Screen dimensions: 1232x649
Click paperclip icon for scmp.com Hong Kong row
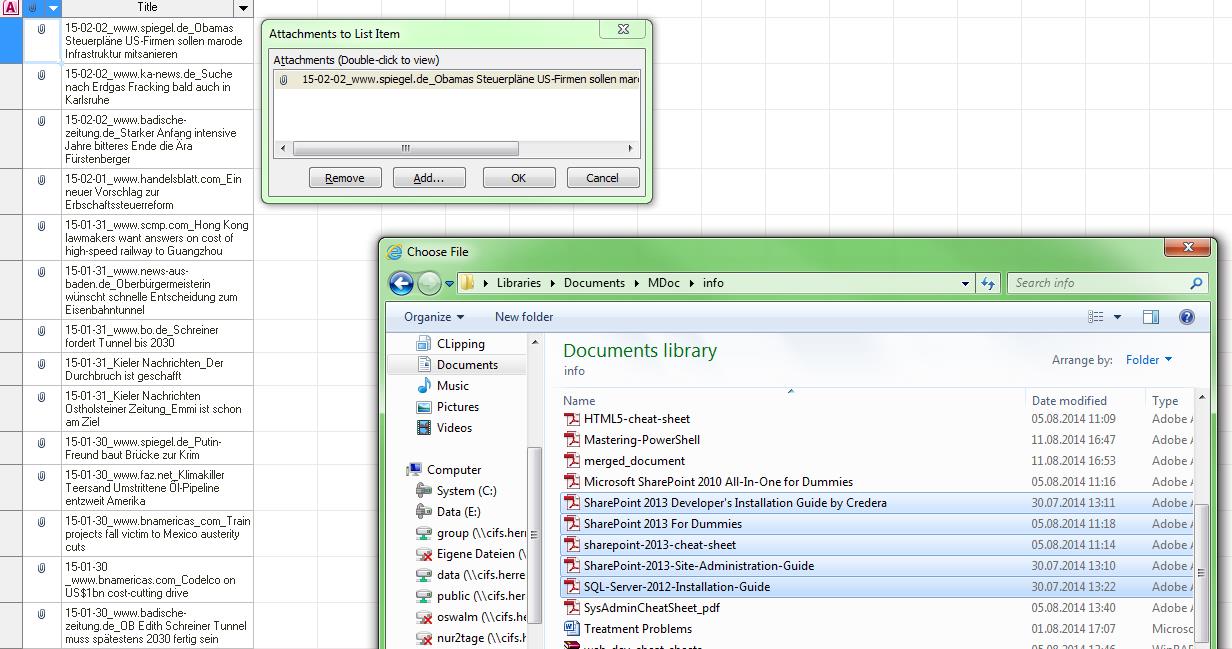point(41,227)
